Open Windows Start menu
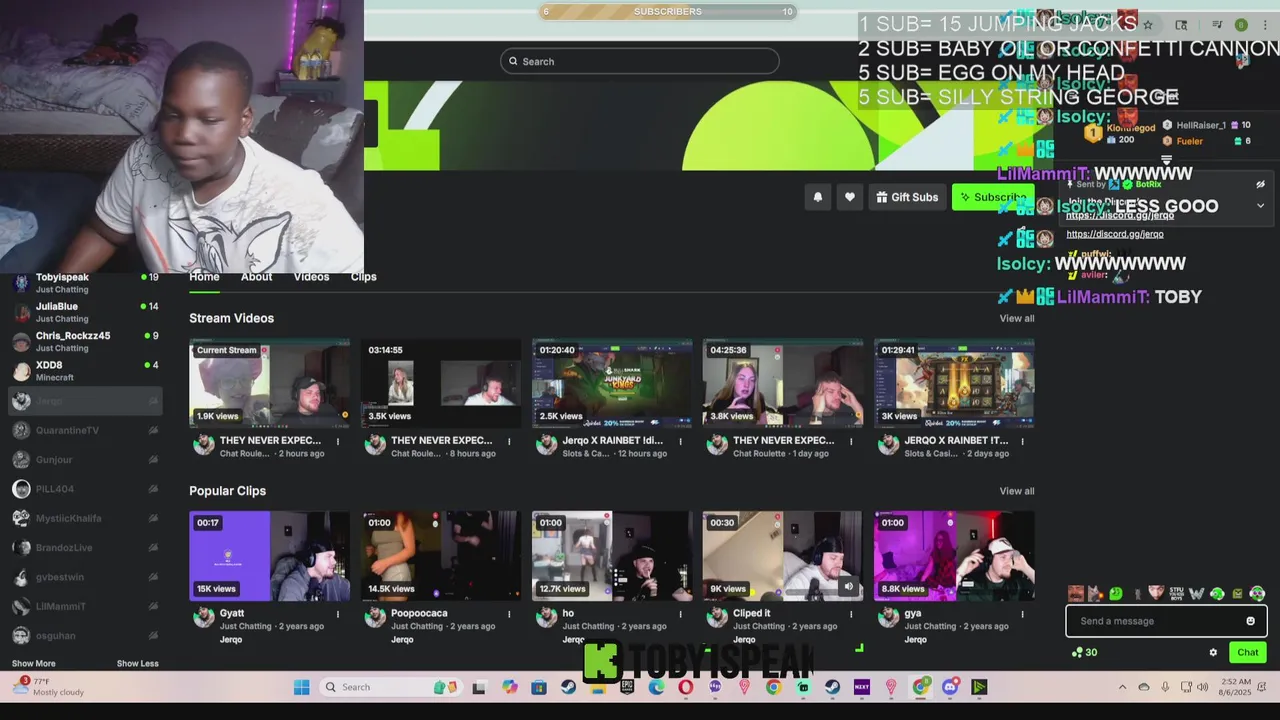This screenshot has width=1280, height=720. click(301, 687)
